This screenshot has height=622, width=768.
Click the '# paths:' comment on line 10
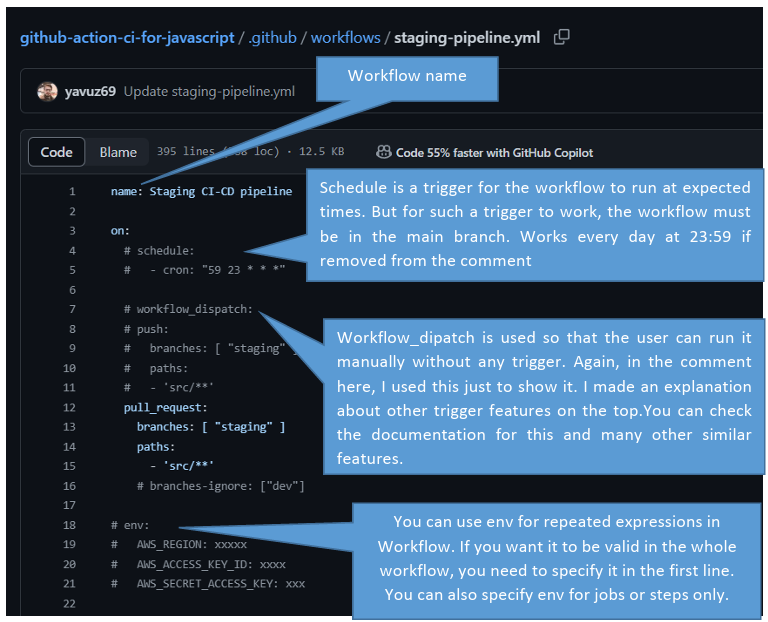point(156,368)
